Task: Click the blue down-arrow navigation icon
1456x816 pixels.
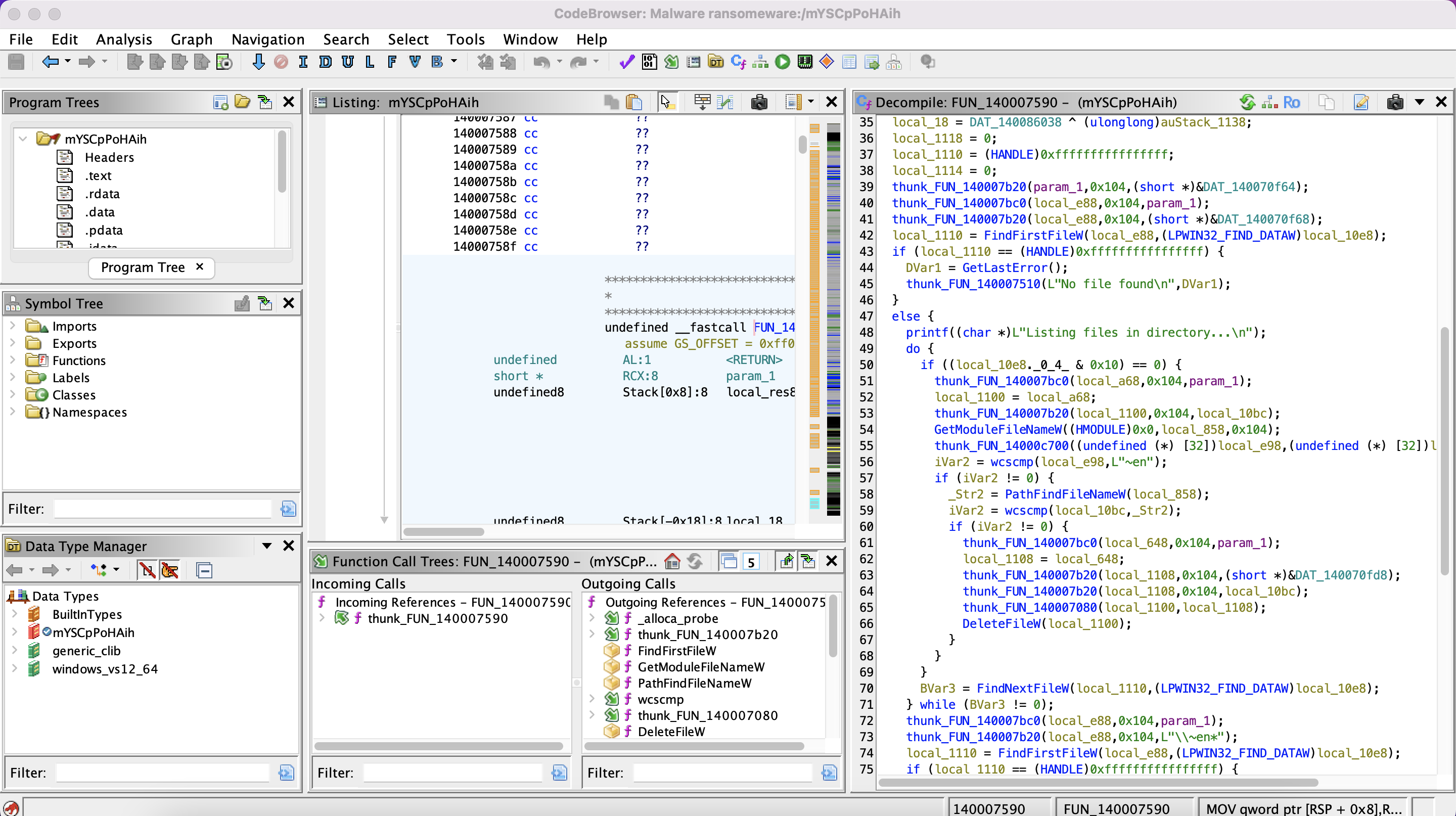Action: (x=258, y=62)
